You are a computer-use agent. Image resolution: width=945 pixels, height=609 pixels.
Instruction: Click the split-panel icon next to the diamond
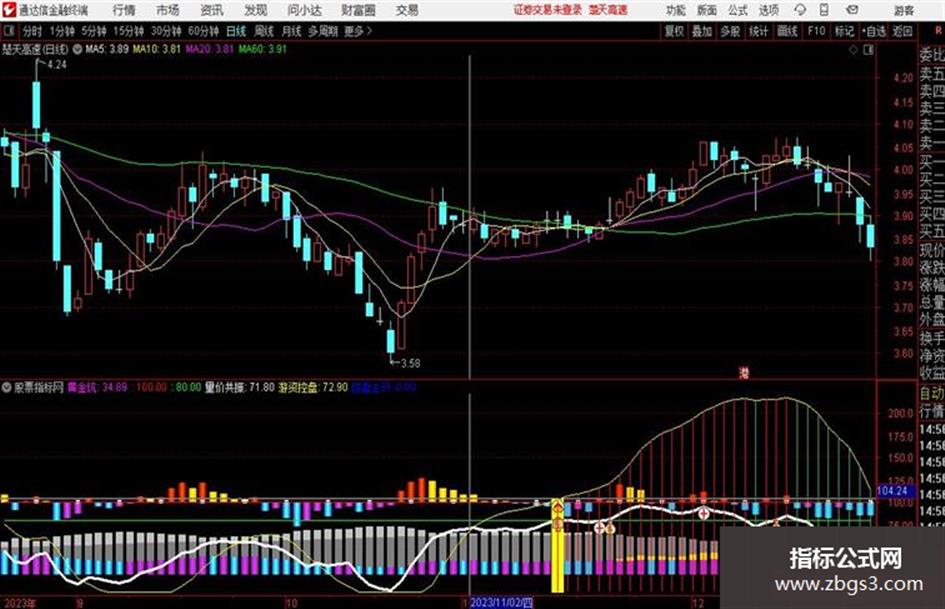pyautogui.click(x=868, y=50)
